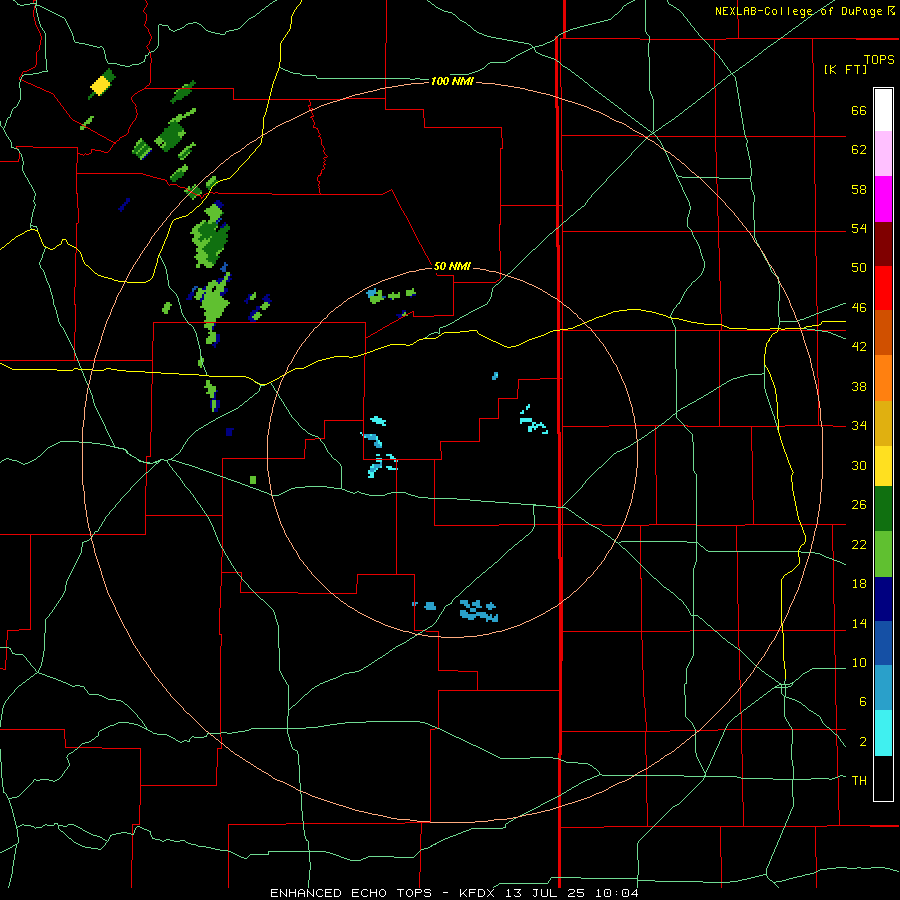Click the 'TH' legend label

click(859, 780)
